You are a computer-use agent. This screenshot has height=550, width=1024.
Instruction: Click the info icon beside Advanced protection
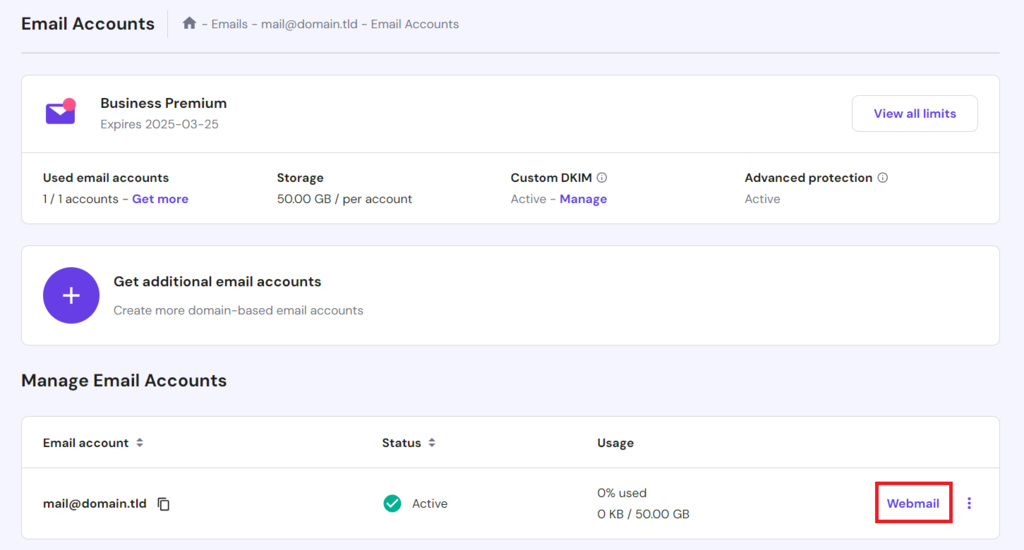coord(883,178)
